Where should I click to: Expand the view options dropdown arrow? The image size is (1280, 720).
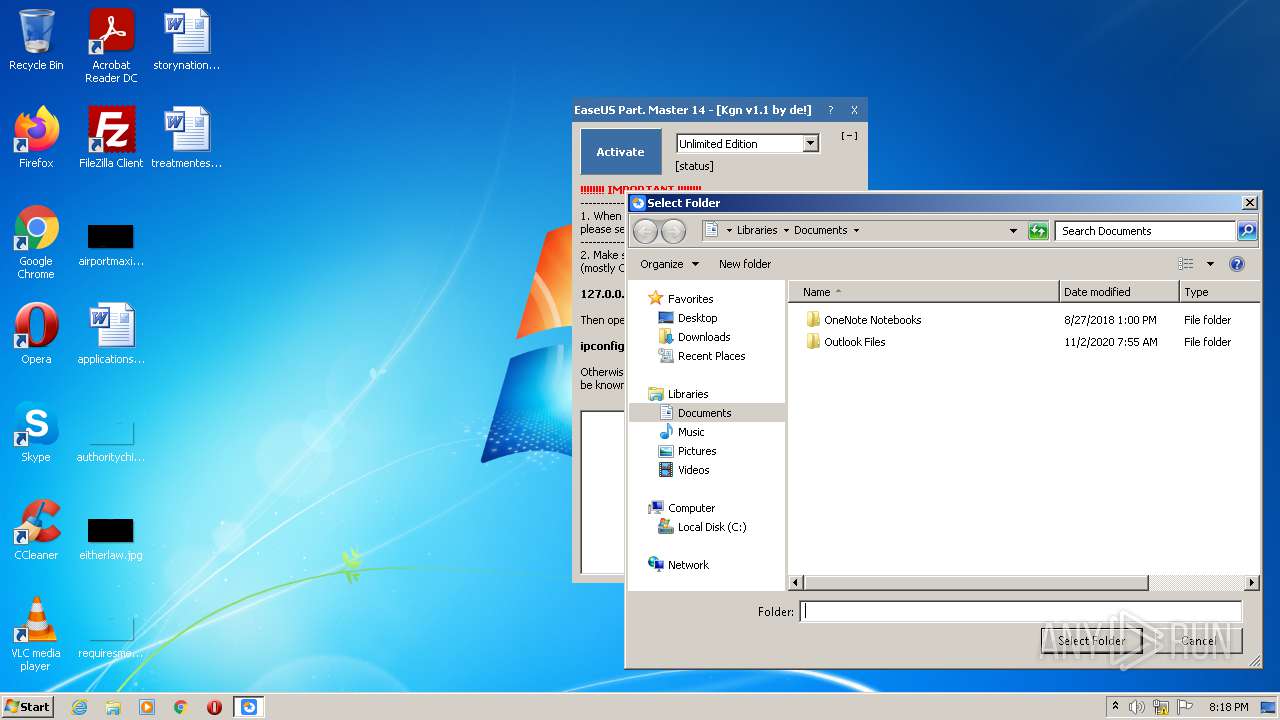pos(1210,264)
